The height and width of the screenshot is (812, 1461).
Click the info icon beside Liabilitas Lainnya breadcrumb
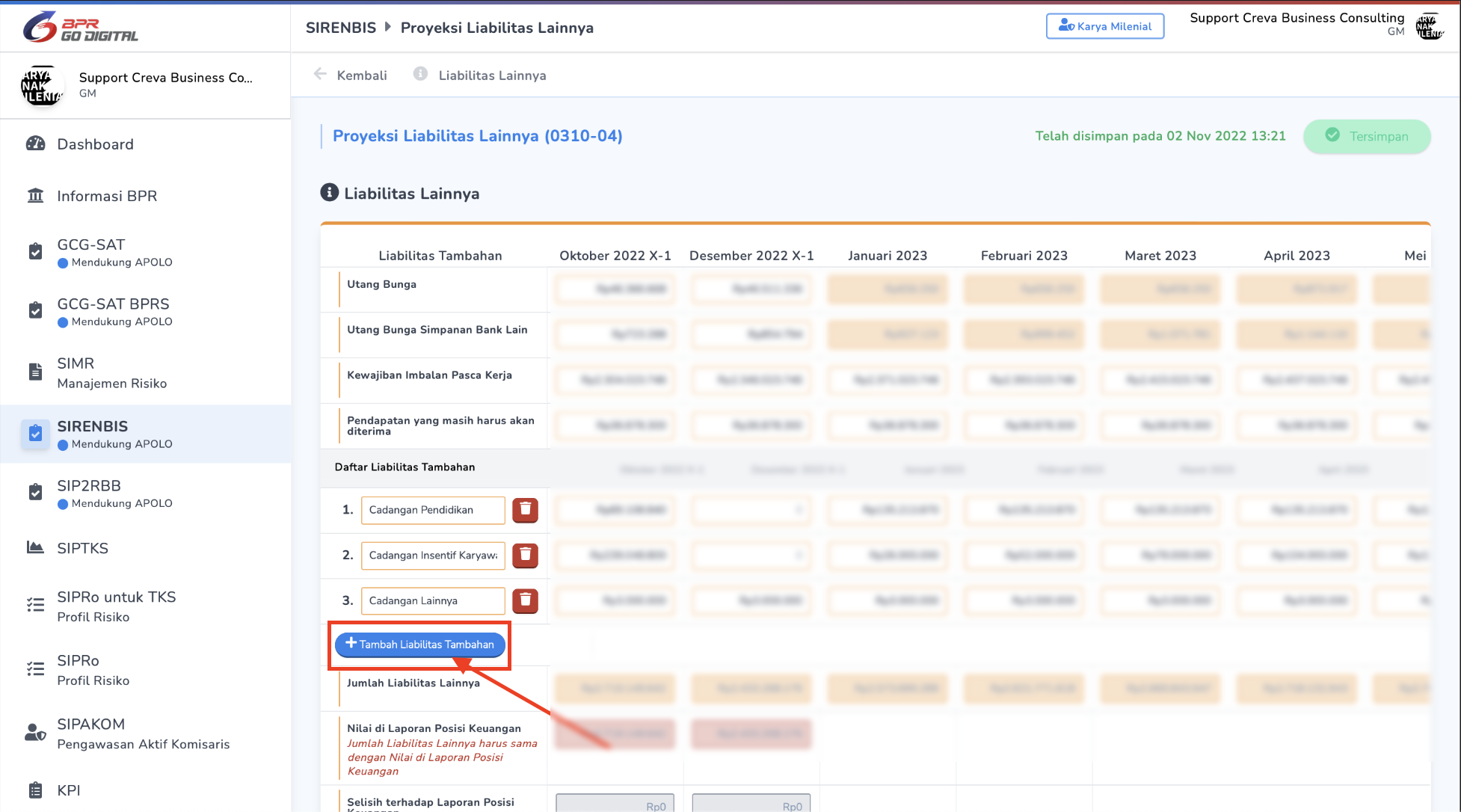[x=421, y=74]
